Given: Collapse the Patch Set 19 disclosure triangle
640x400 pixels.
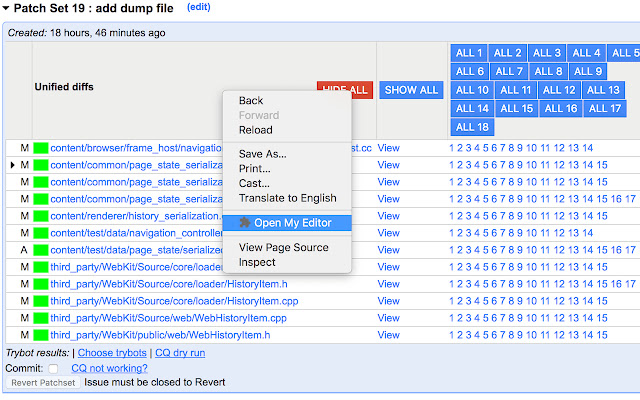Looking at the screenshot, I should (6, 8).
